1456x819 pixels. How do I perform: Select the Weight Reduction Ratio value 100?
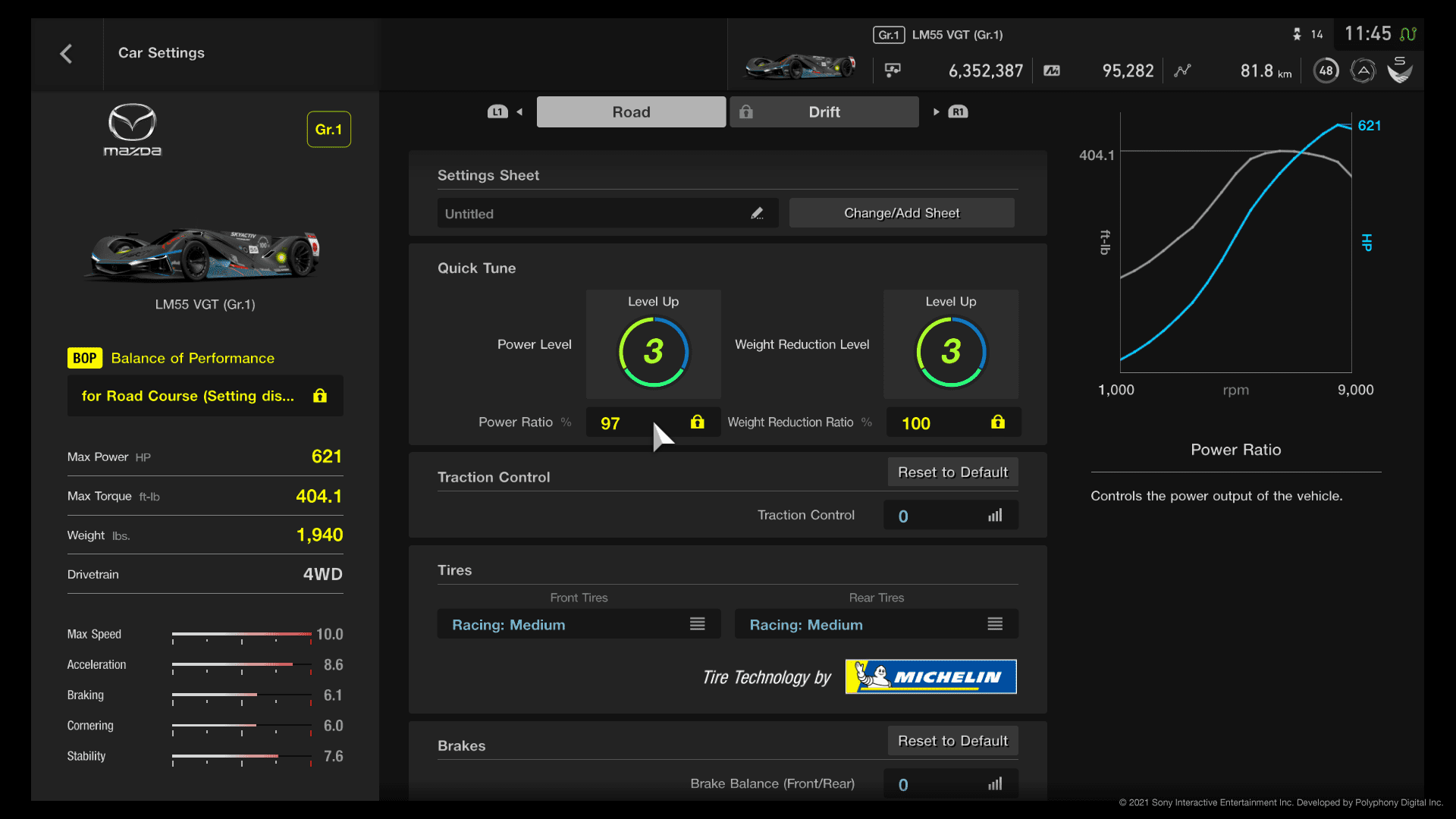tap(952, 422)
